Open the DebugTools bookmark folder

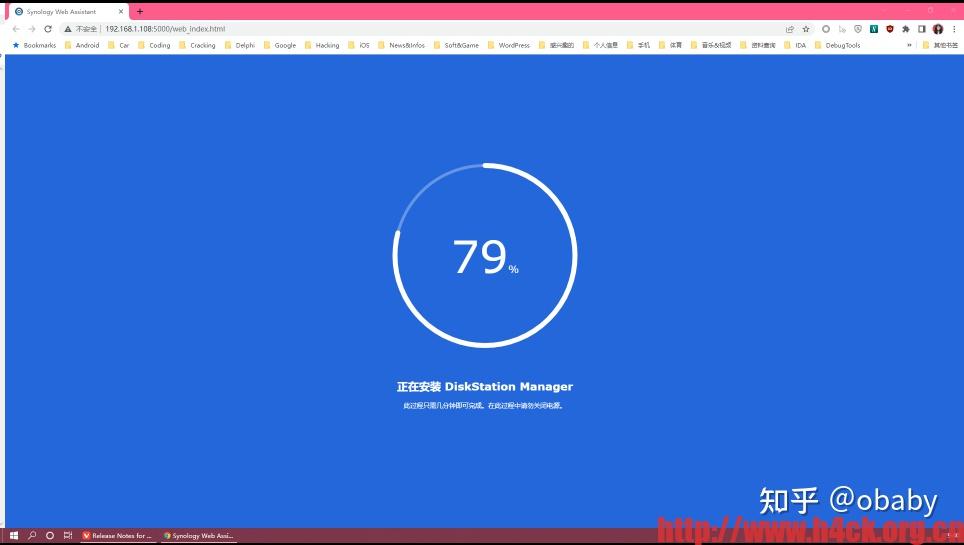coord(837,45)
